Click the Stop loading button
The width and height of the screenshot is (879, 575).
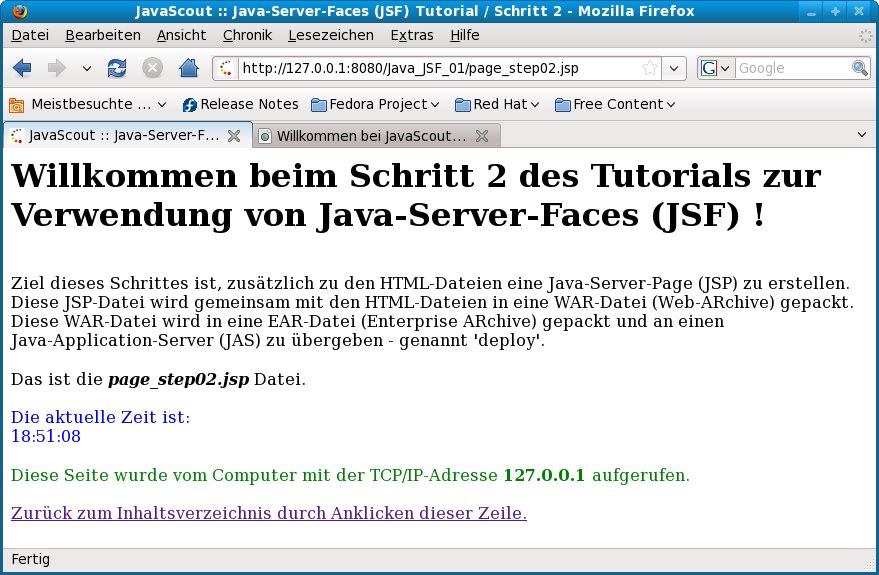[152, 69]
